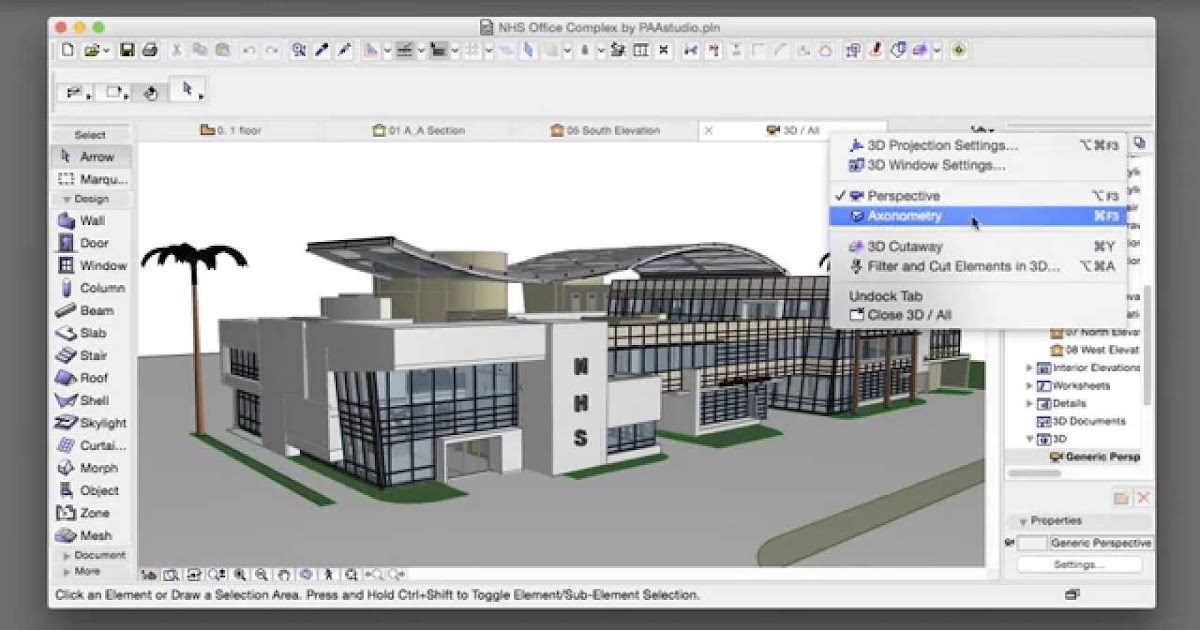Open 3D Window Settings menu item

978,166
